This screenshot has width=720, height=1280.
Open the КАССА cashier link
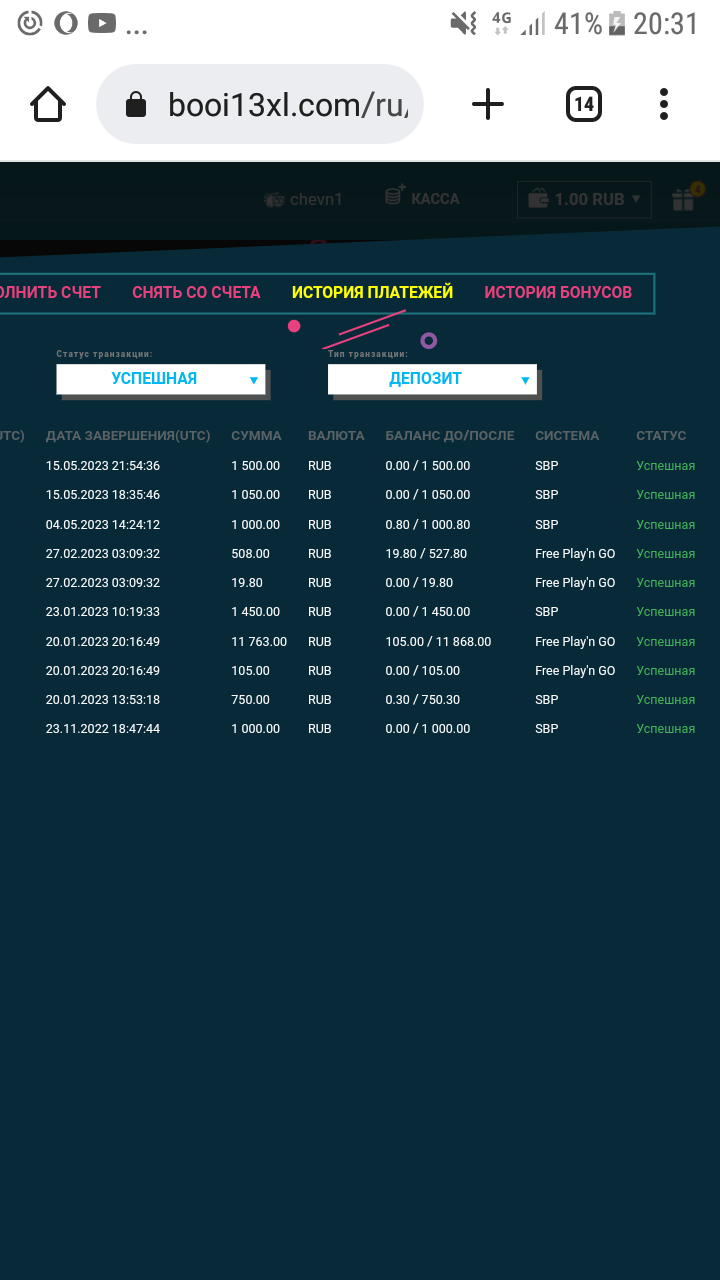(x=435, y=199)
